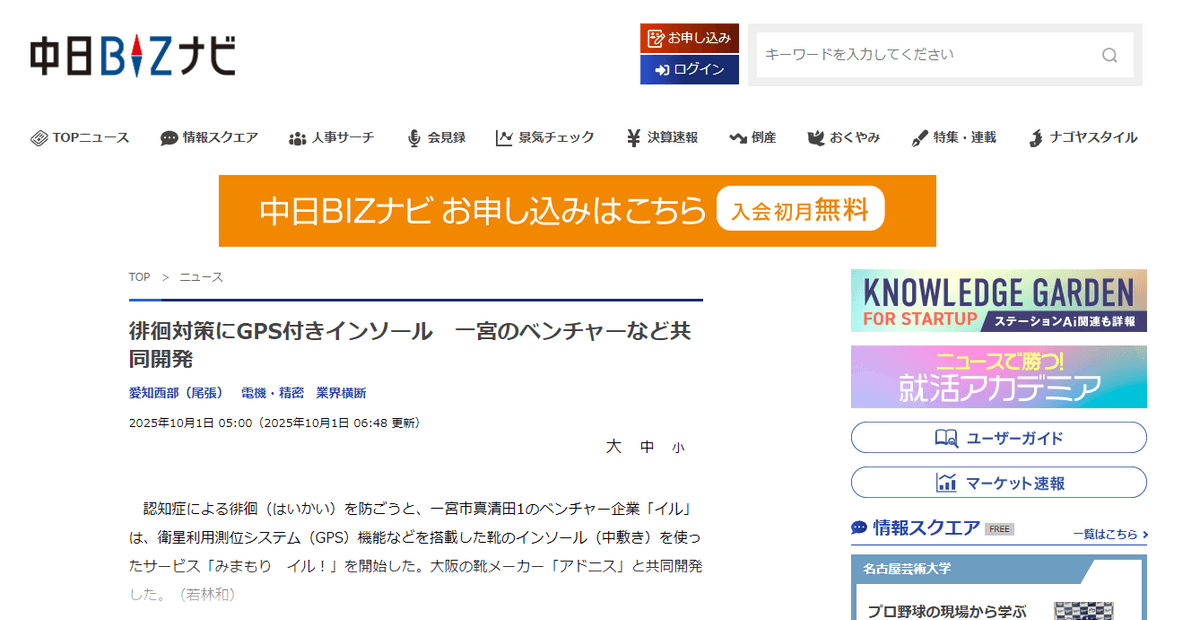Click the 一覧はこちら link in the sidebar
This screenshot has width=1200, height=620.
click(1110, 534)
